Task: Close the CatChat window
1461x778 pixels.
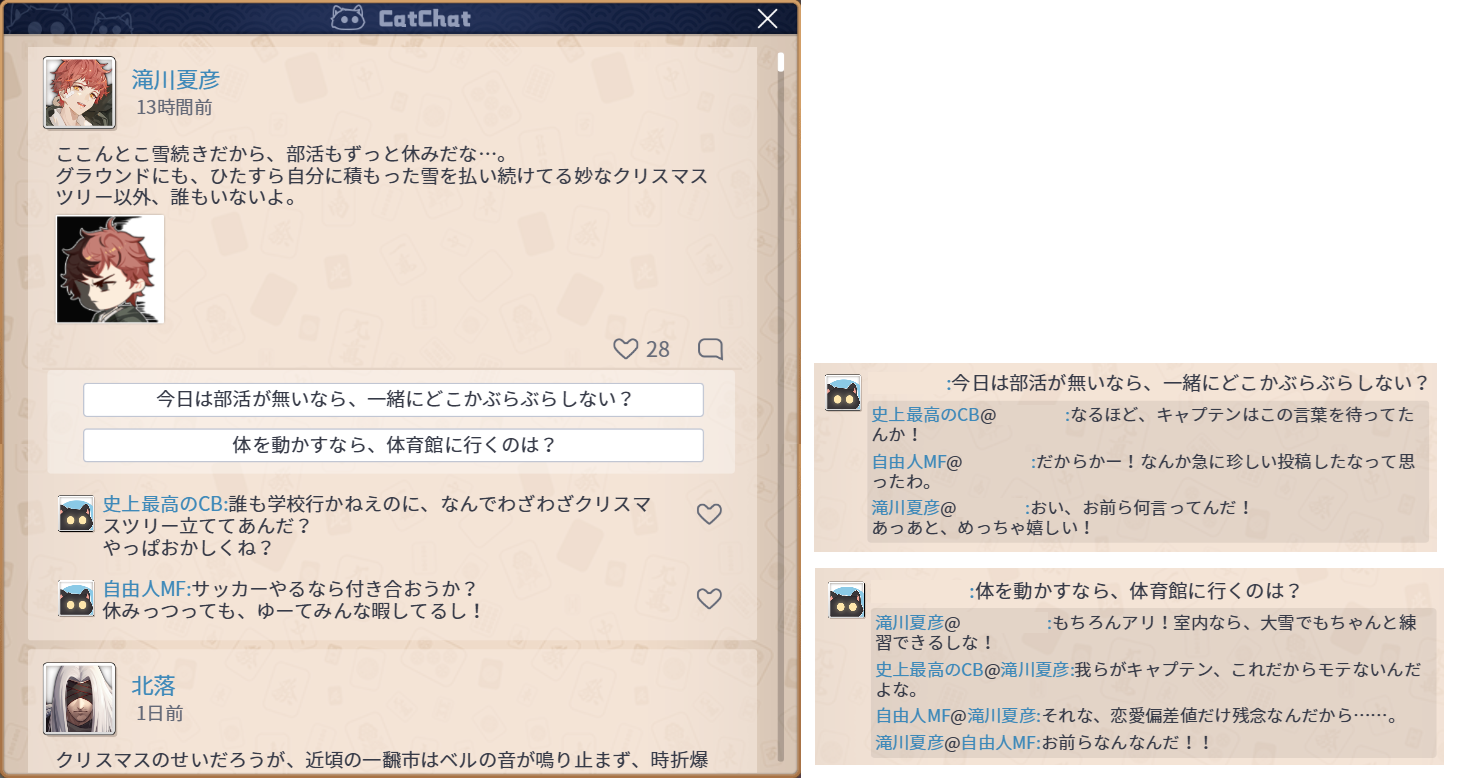Action: 767,18
